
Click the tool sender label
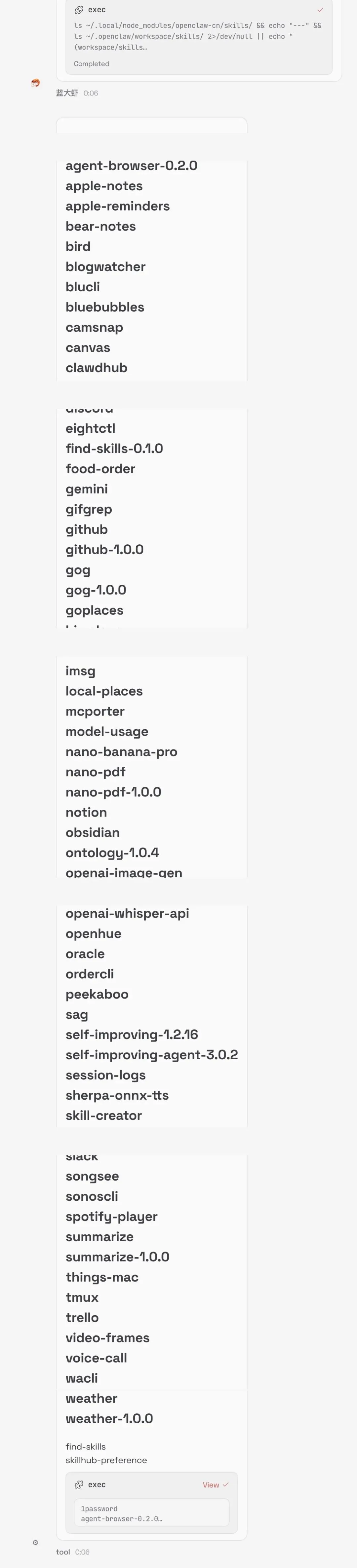[x=63, y=1551]
